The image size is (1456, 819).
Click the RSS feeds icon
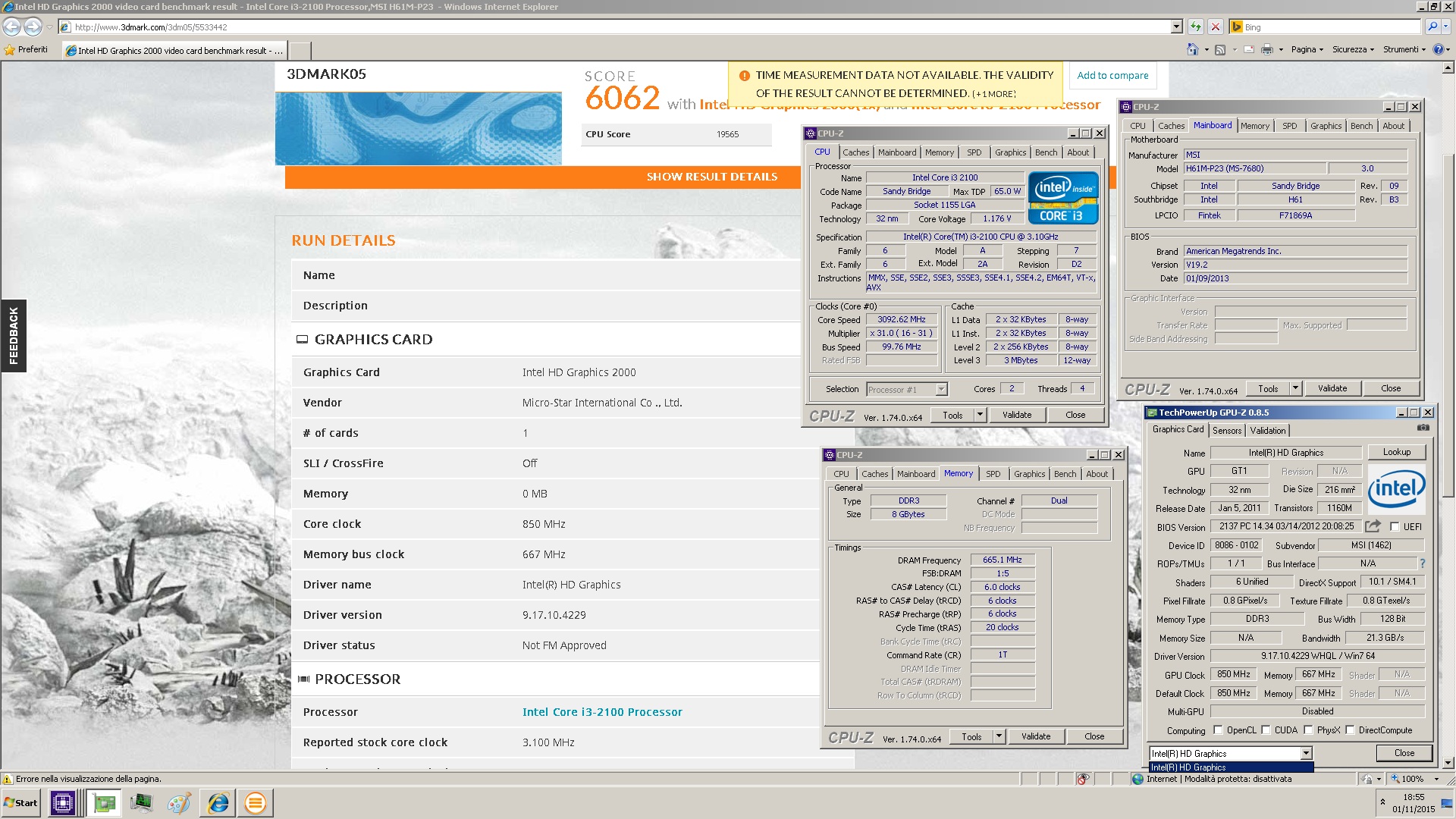1220,49
